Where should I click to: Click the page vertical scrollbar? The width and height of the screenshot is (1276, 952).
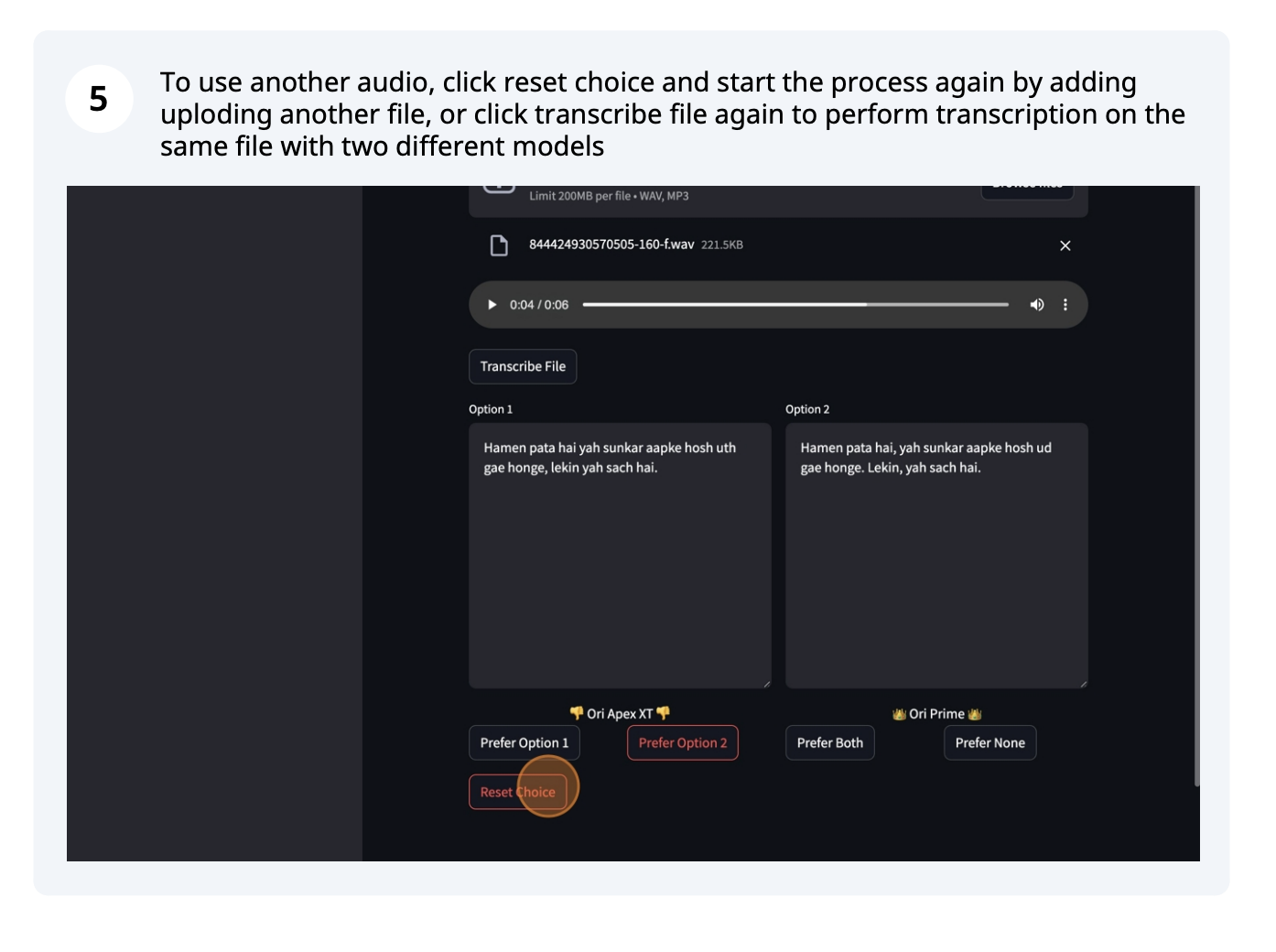(x=1196, y=485)
